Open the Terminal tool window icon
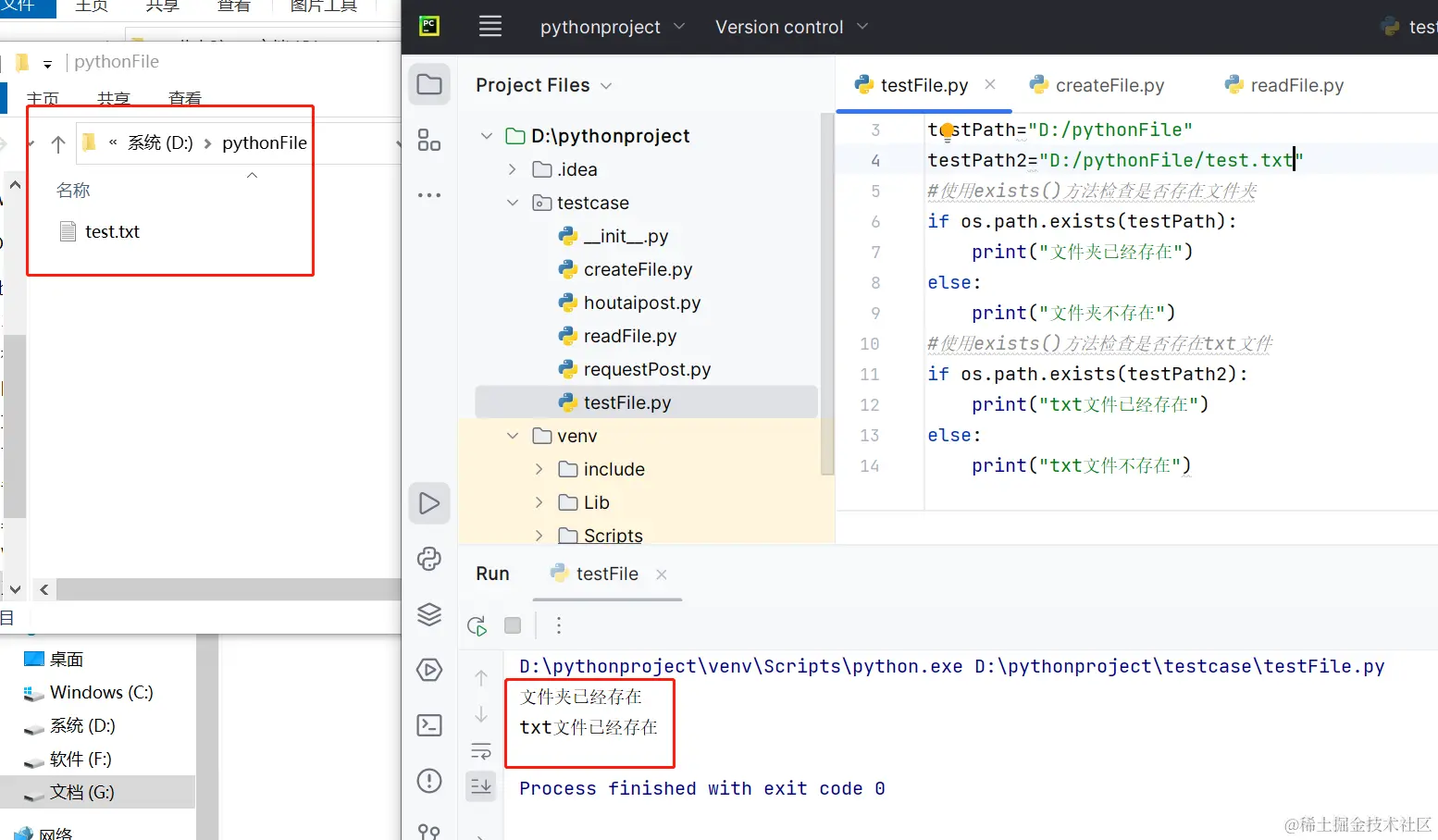Image resolution: width=1438 pixels, height=840 pixels. pyautogui.click(x=429, y=725)
